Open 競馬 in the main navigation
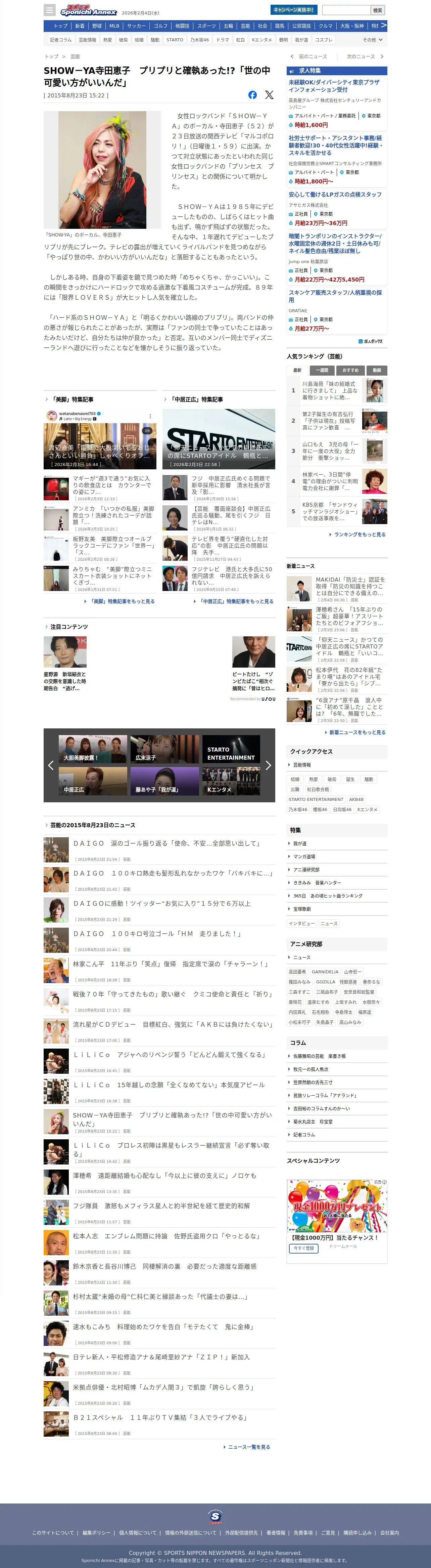 [280, 26]
